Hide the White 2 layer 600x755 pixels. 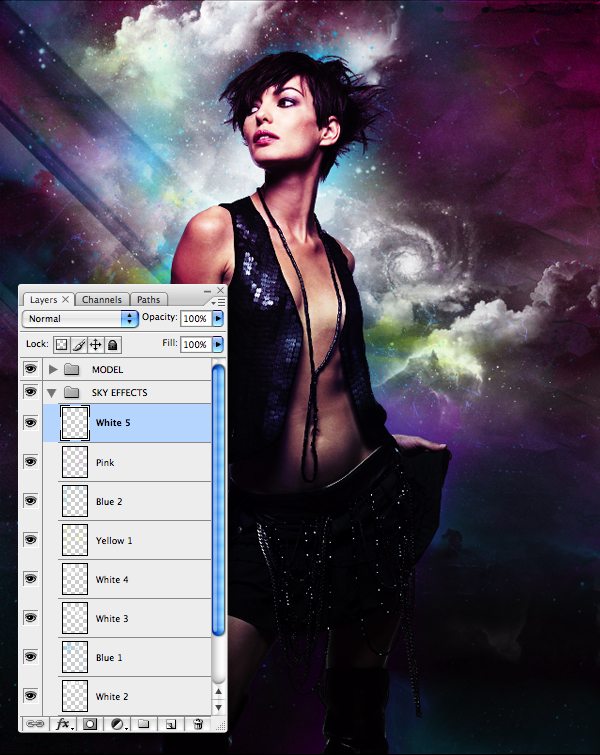(x=31, y=696)
